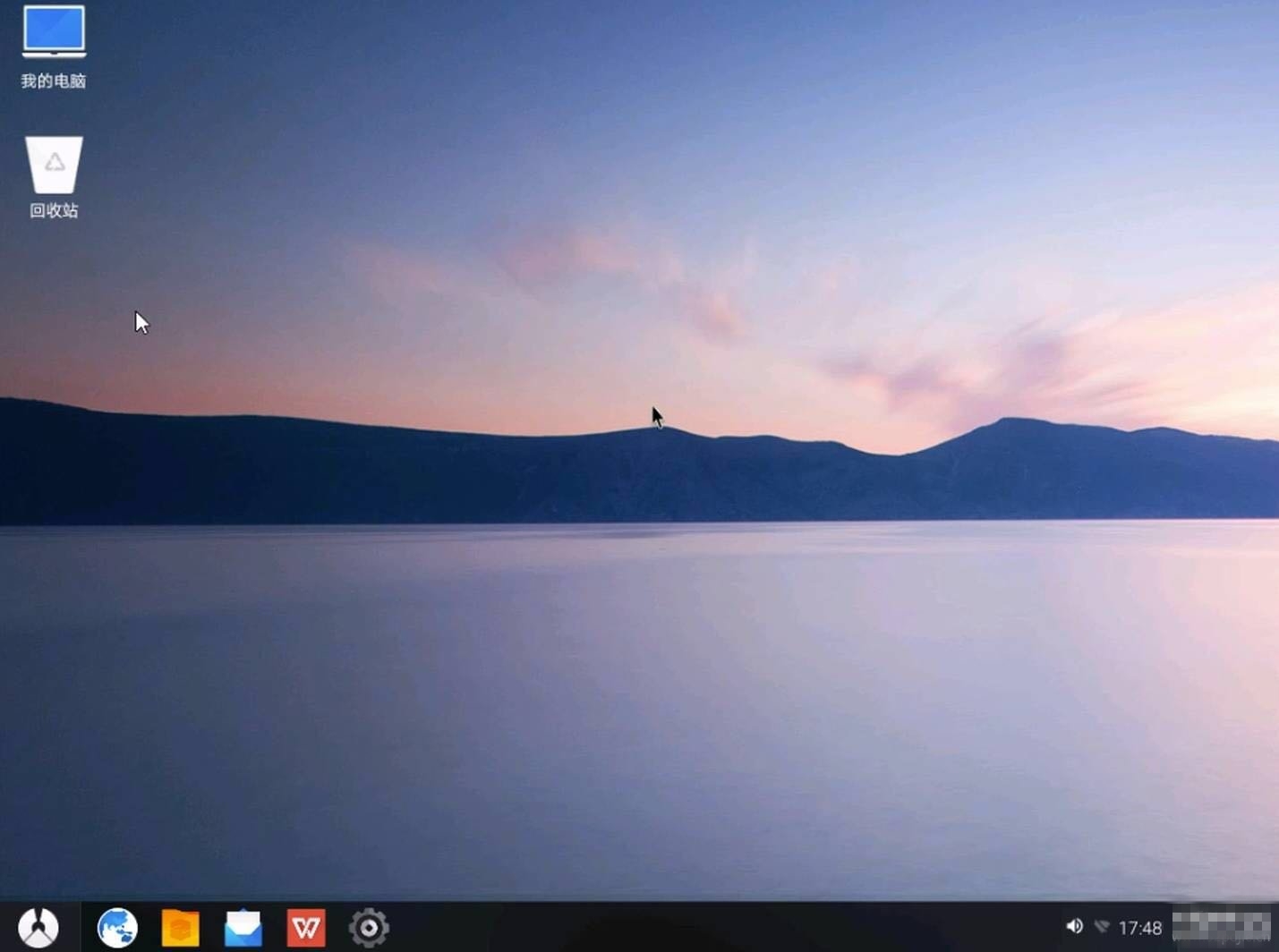Screen dimensions: 1279x952
Task: Click the blurred area beside the clock
Action: tap(1222, 927)
